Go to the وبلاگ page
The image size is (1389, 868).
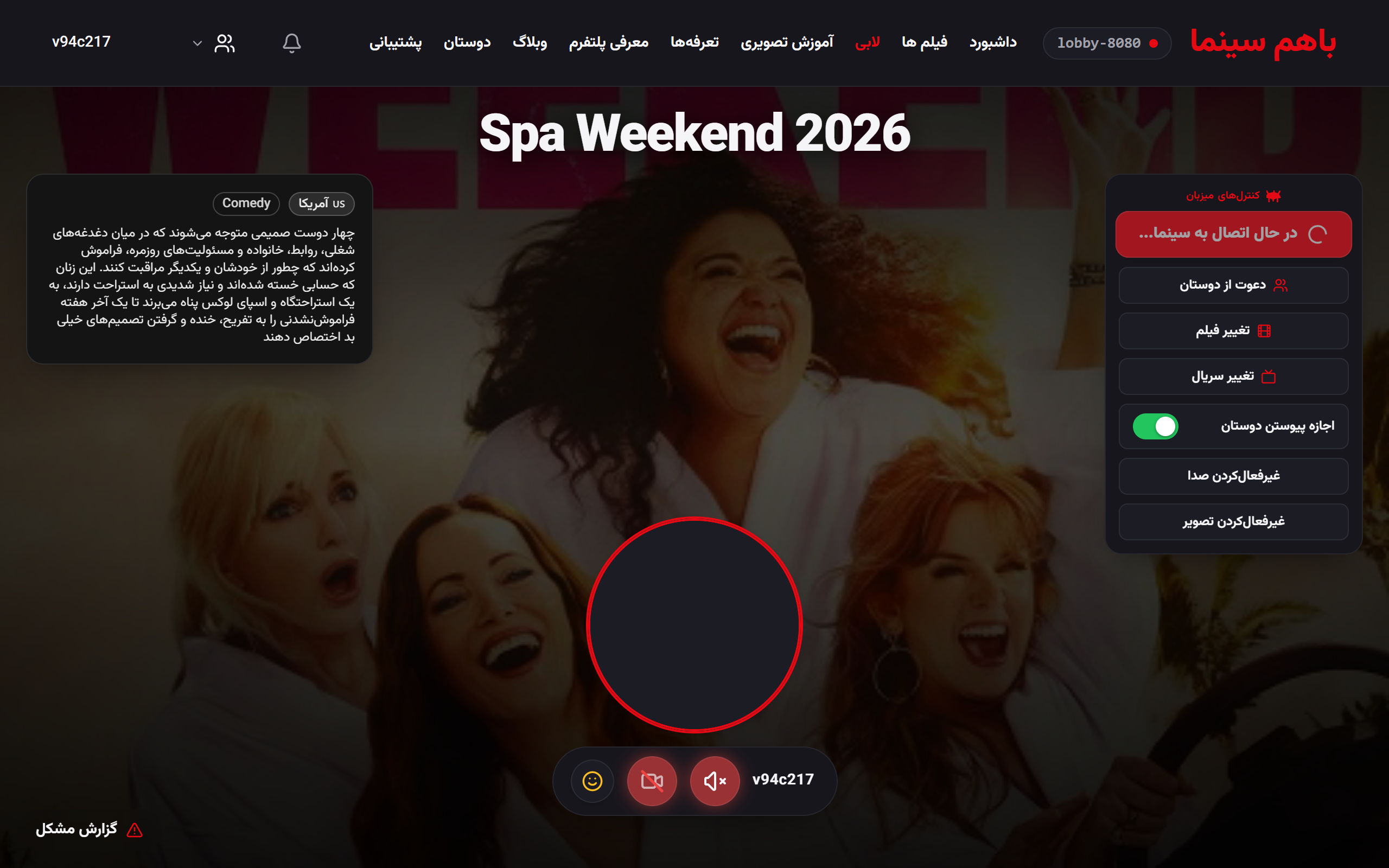pos(530,42)
